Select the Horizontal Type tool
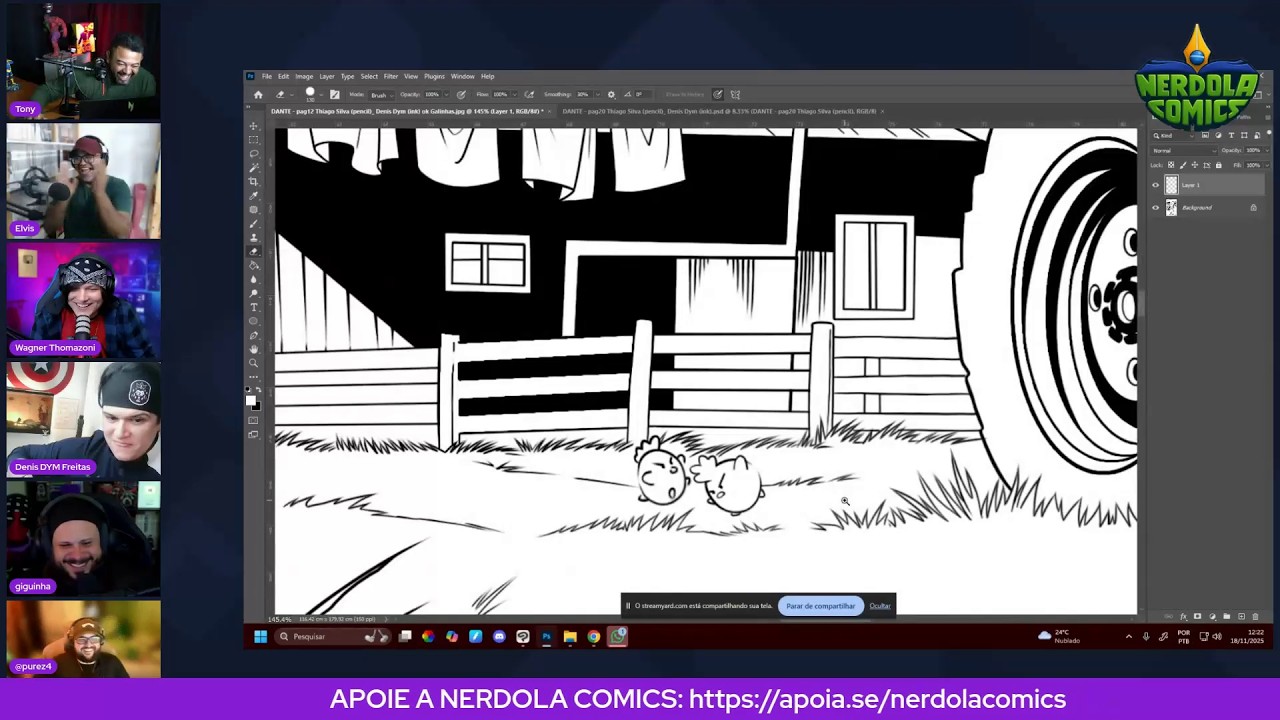Viewport: 1280px width, 720px height. coord(253,307)
